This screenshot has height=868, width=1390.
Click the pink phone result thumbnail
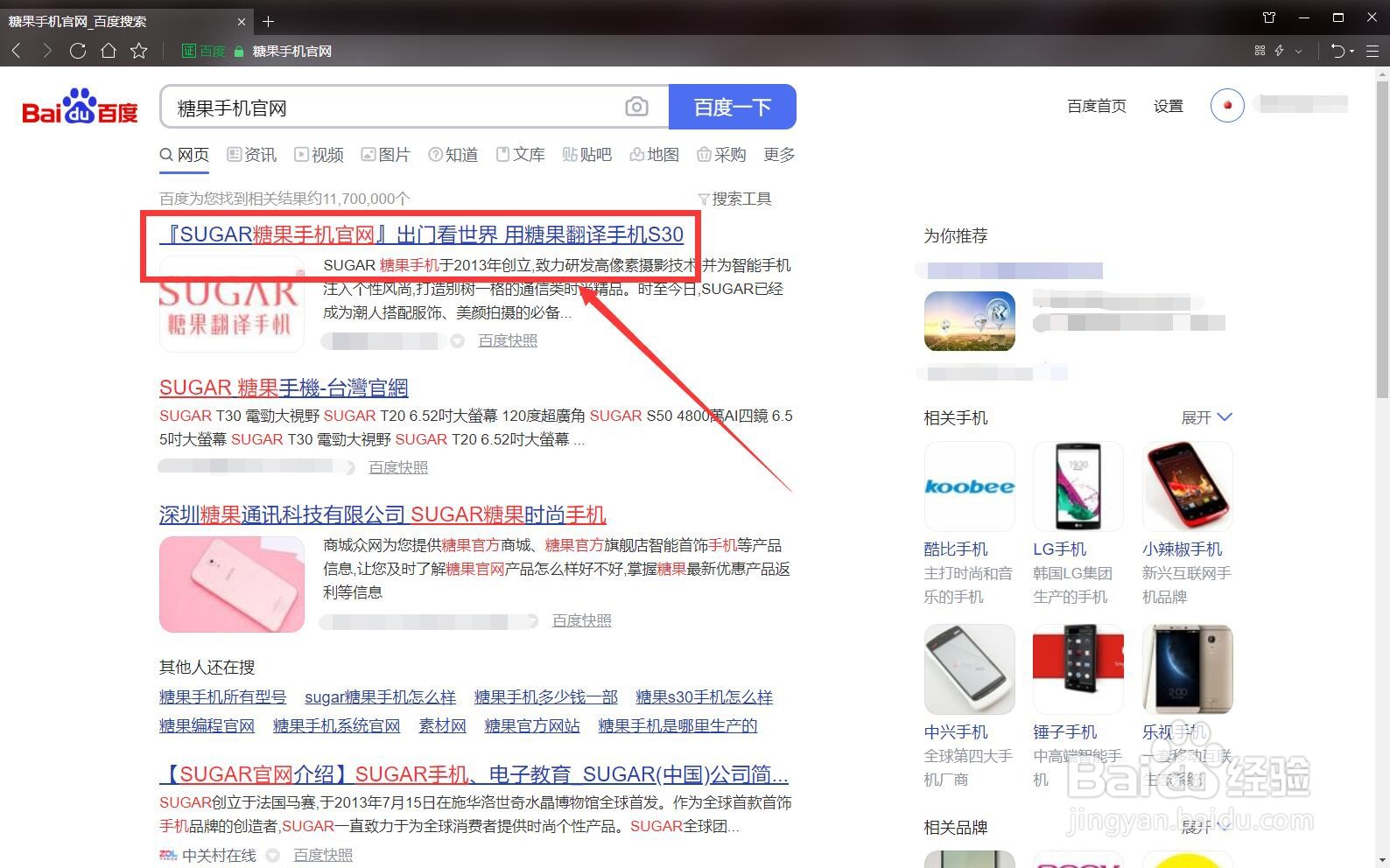[231, 584]
